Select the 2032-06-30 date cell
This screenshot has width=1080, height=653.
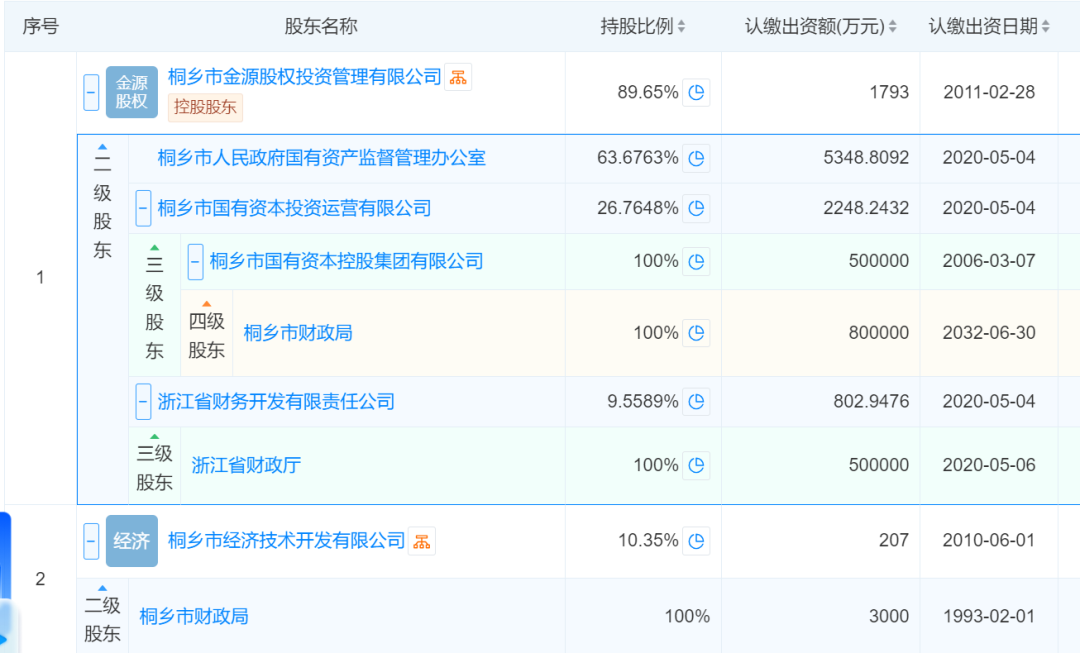coord(989,333)
